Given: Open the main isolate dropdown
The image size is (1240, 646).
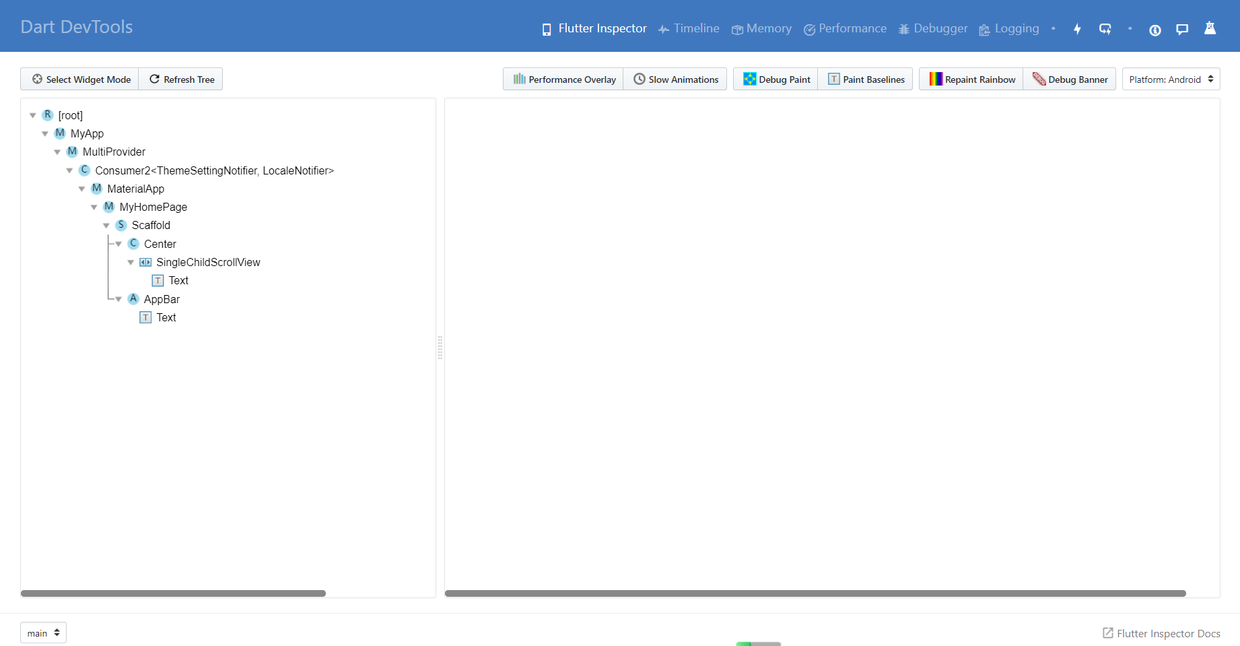Looking at the screenshot, I should click(43, 633).
